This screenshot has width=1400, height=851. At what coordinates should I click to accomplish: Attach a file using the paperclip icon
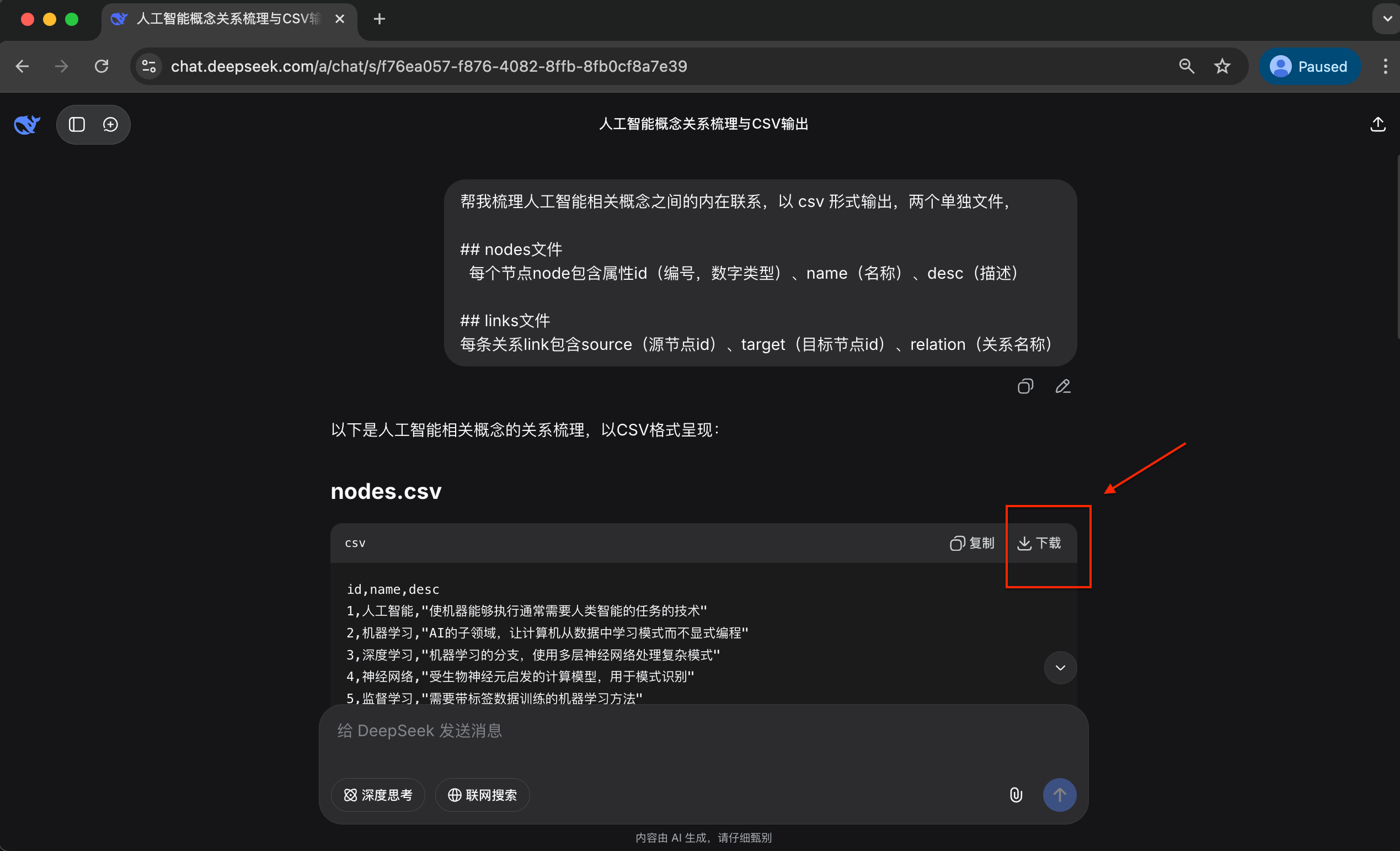click(1016, 795)
